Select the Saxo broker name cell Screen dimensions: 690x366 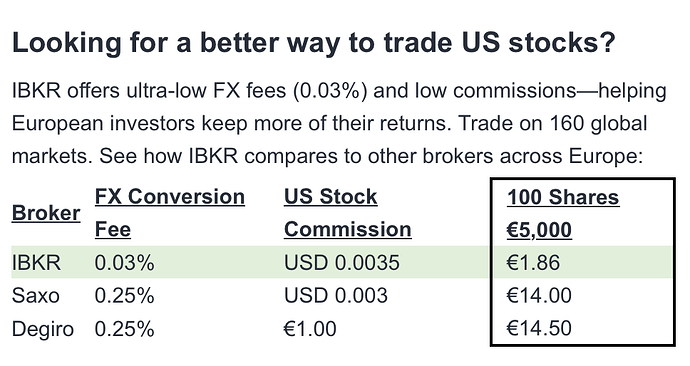[36, 296]
